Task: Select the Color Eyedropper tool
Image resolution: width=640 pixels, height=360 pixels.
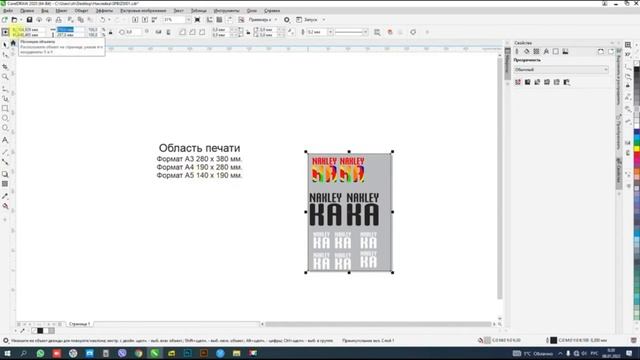Action: (x=5, y=196)
